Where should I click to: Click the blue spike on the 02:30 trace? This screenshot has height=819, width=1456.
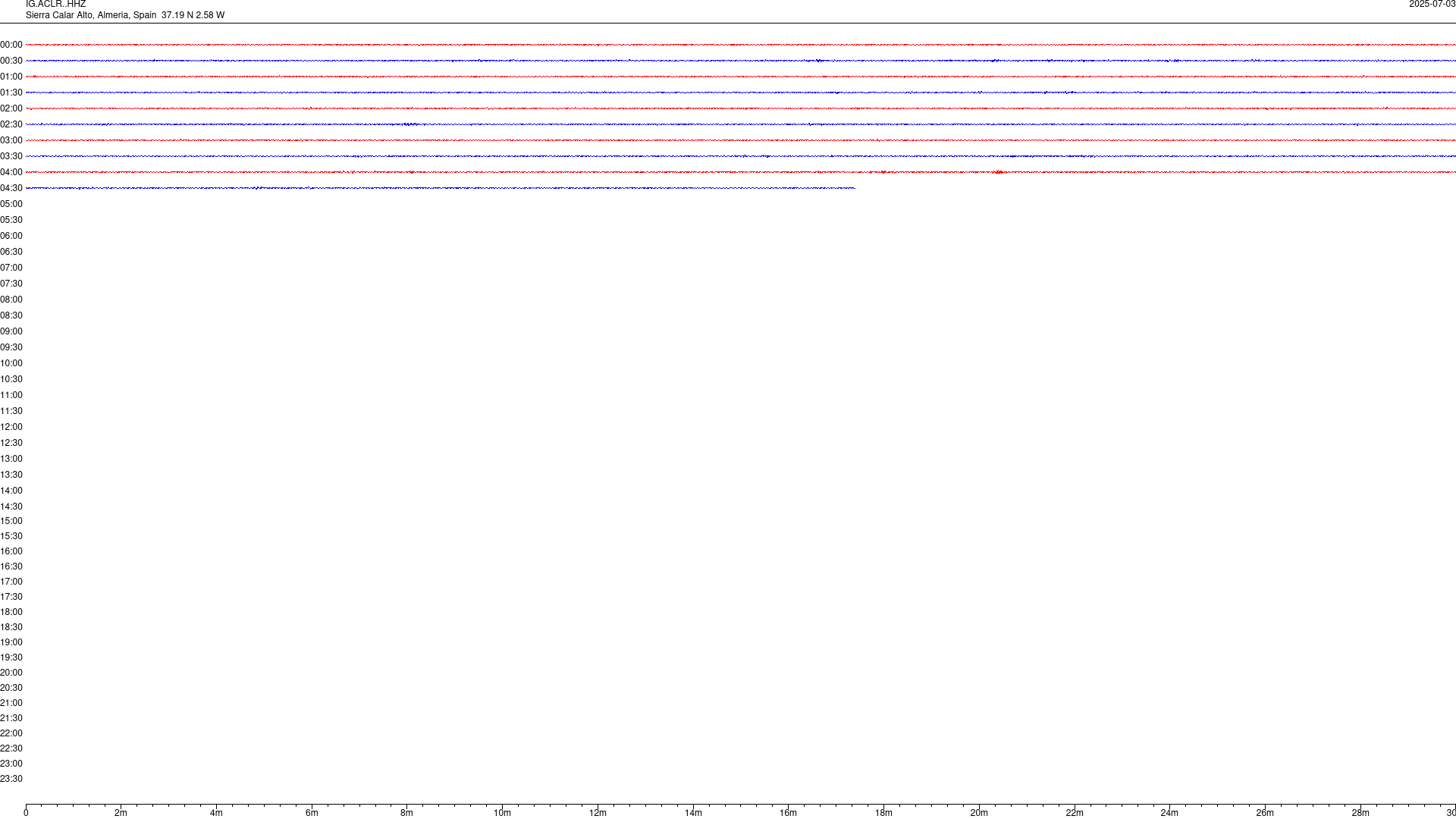409,124
